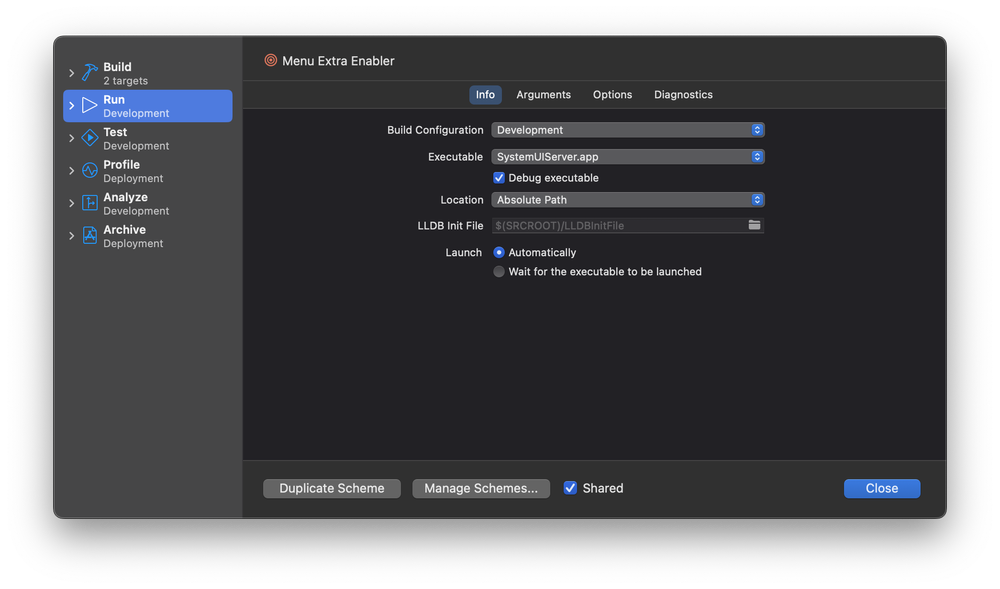This screenshot has height=589, width=1000.
Task: Switch to the Options tab
Action: tap(612, 94)
